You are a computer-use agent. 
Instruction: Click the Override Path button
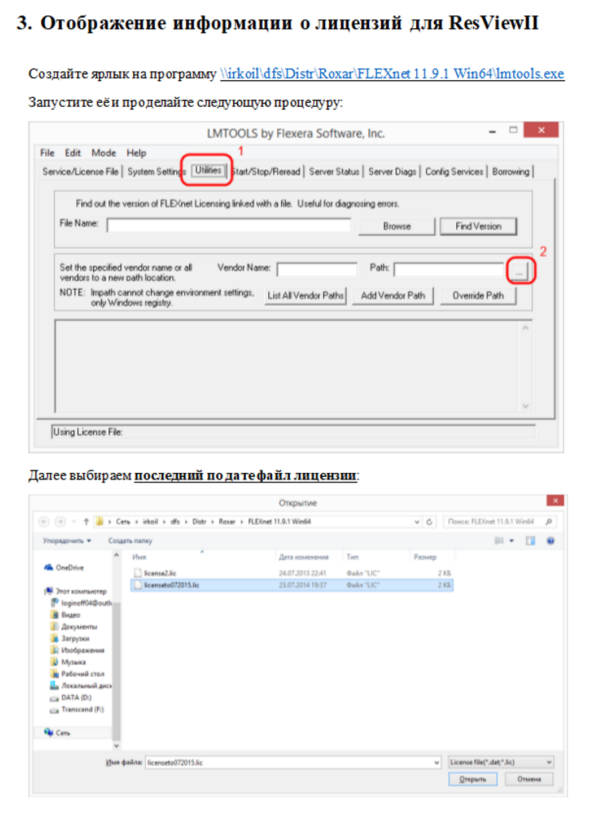click(478, 295)
